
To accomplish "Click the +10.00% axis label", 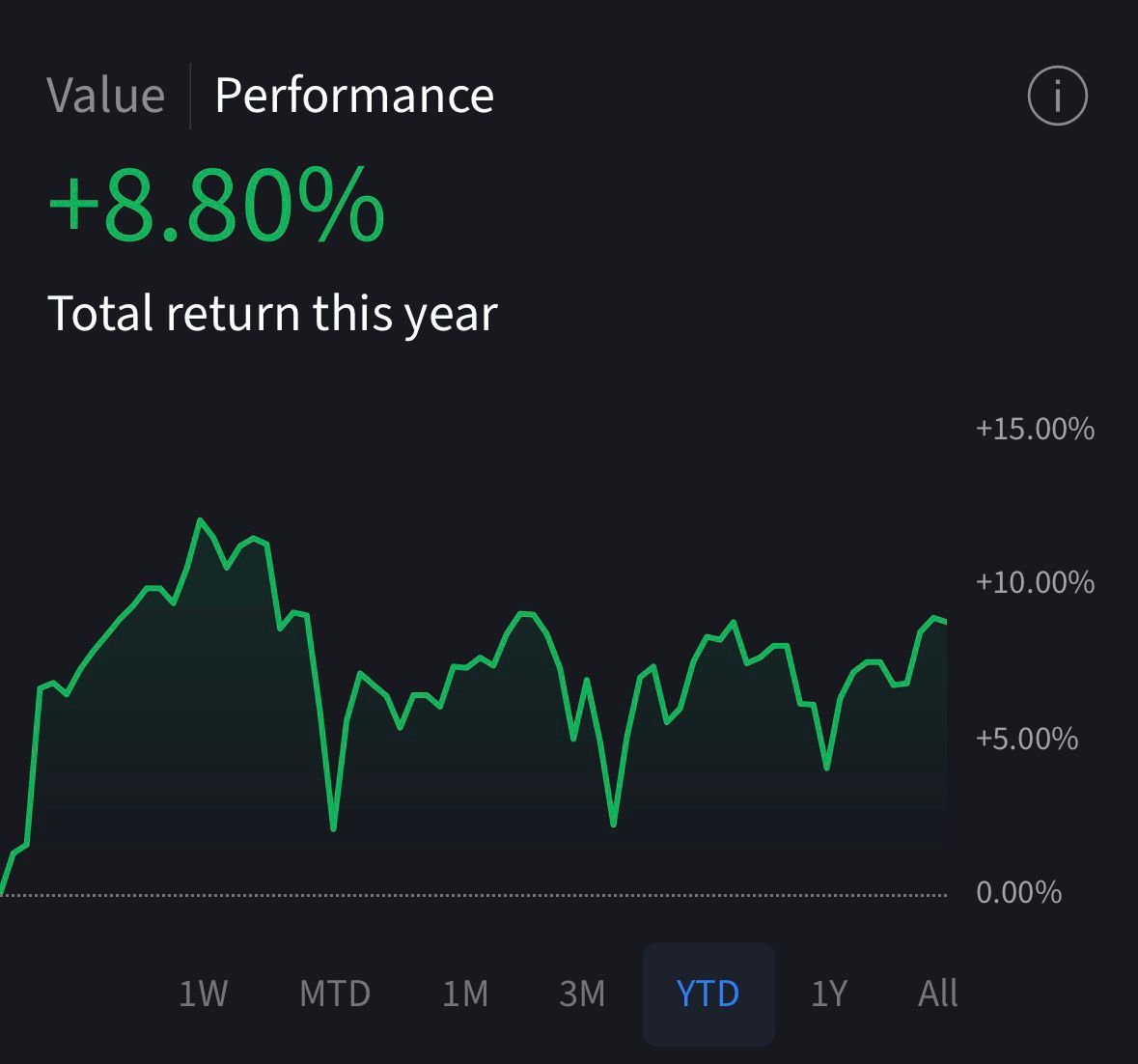I will (x=1035, y=582).
